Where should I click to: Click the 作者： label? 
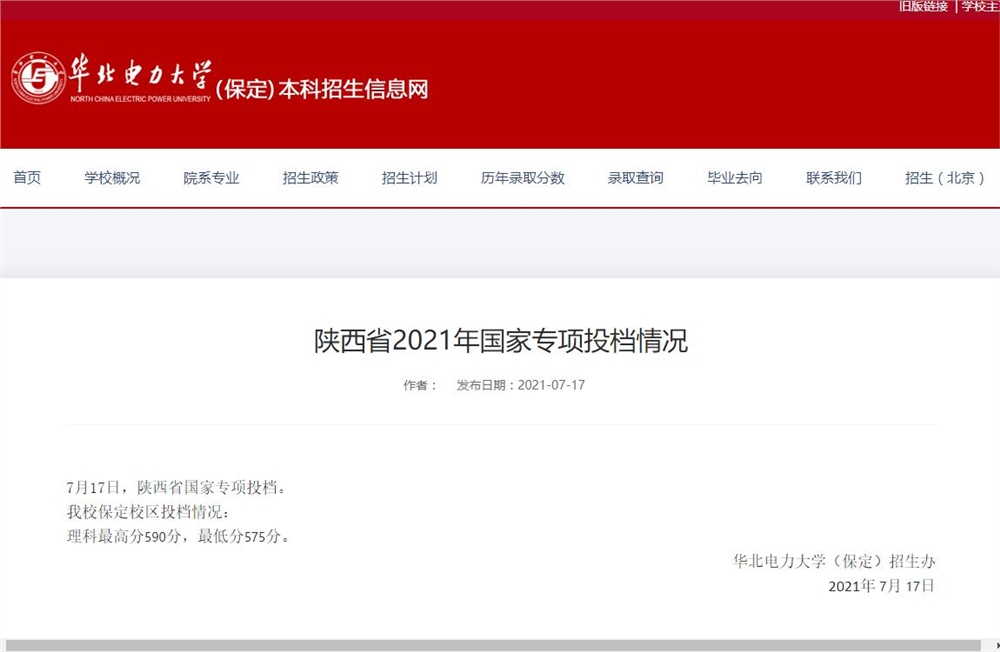(x=420, y=385)
